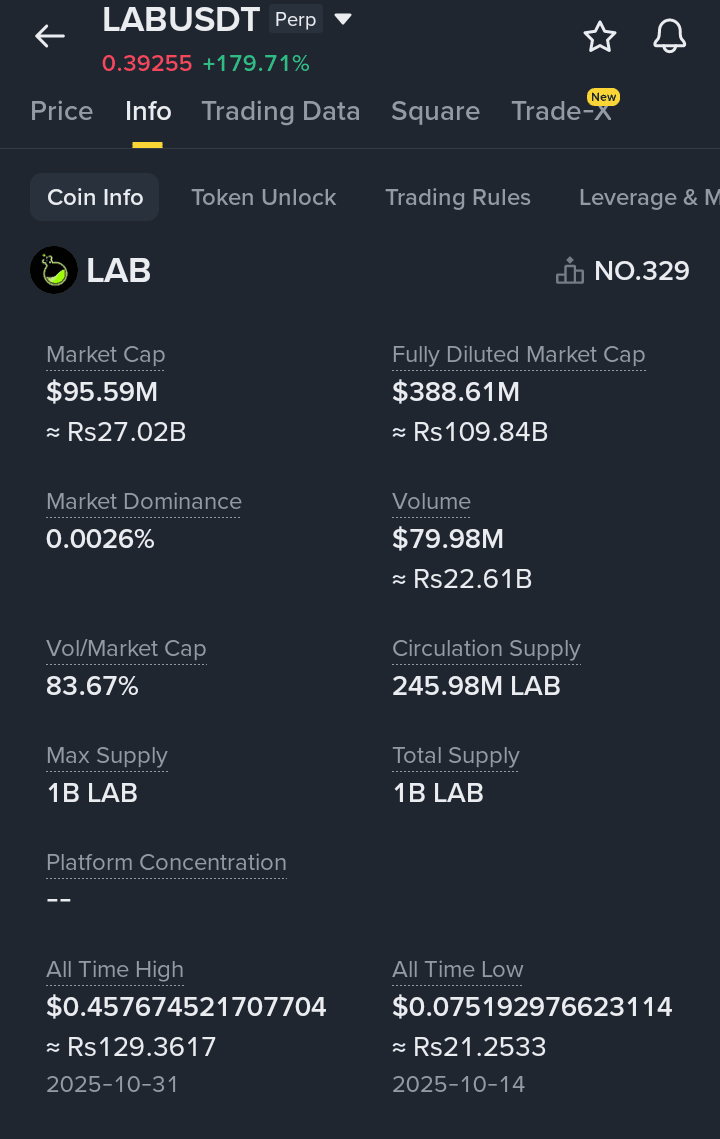Switch to the Price tab

coord(62,111)
